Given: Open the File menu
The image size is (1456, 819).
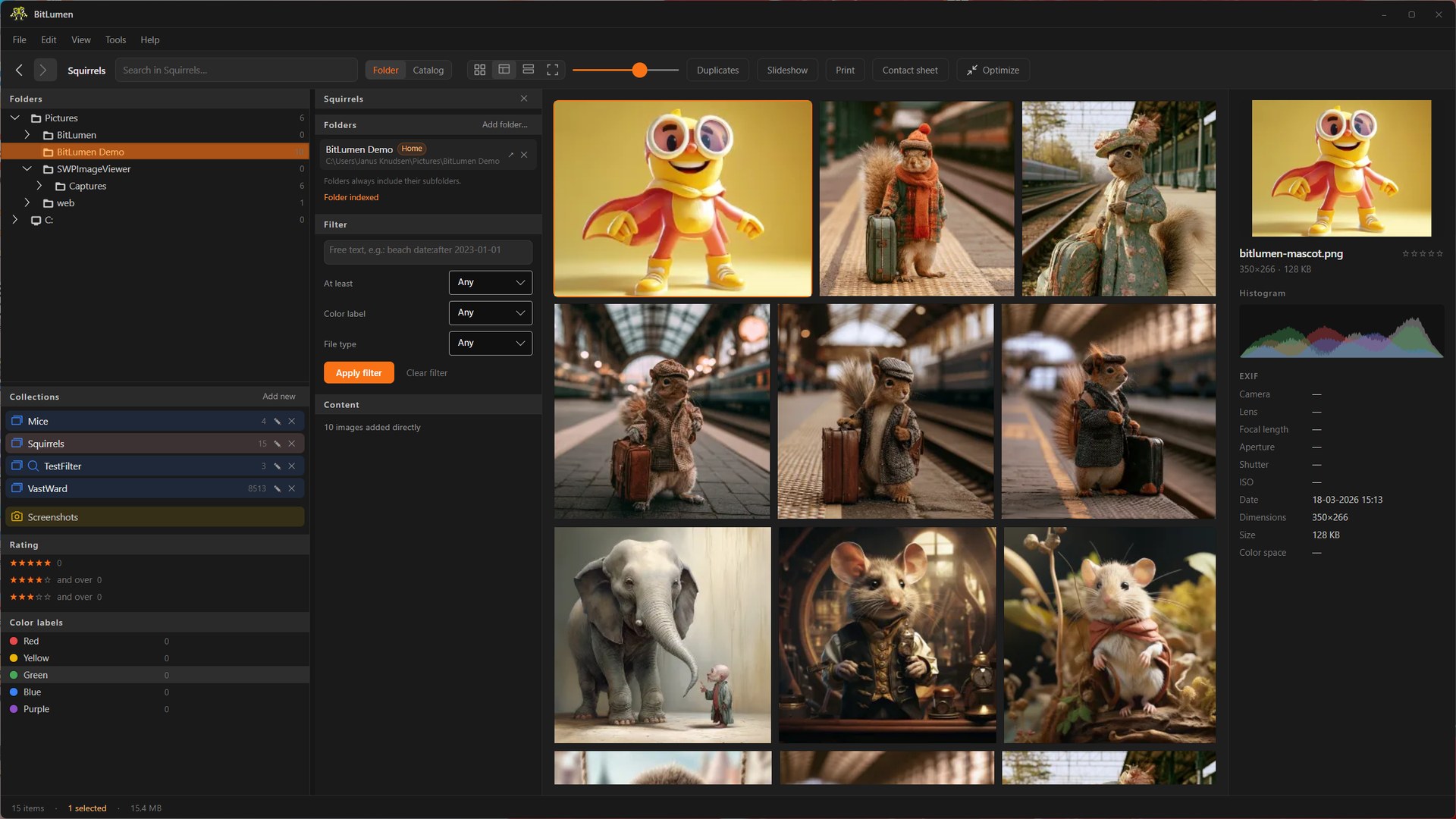Looking at the screenshot, I should 20,39.
